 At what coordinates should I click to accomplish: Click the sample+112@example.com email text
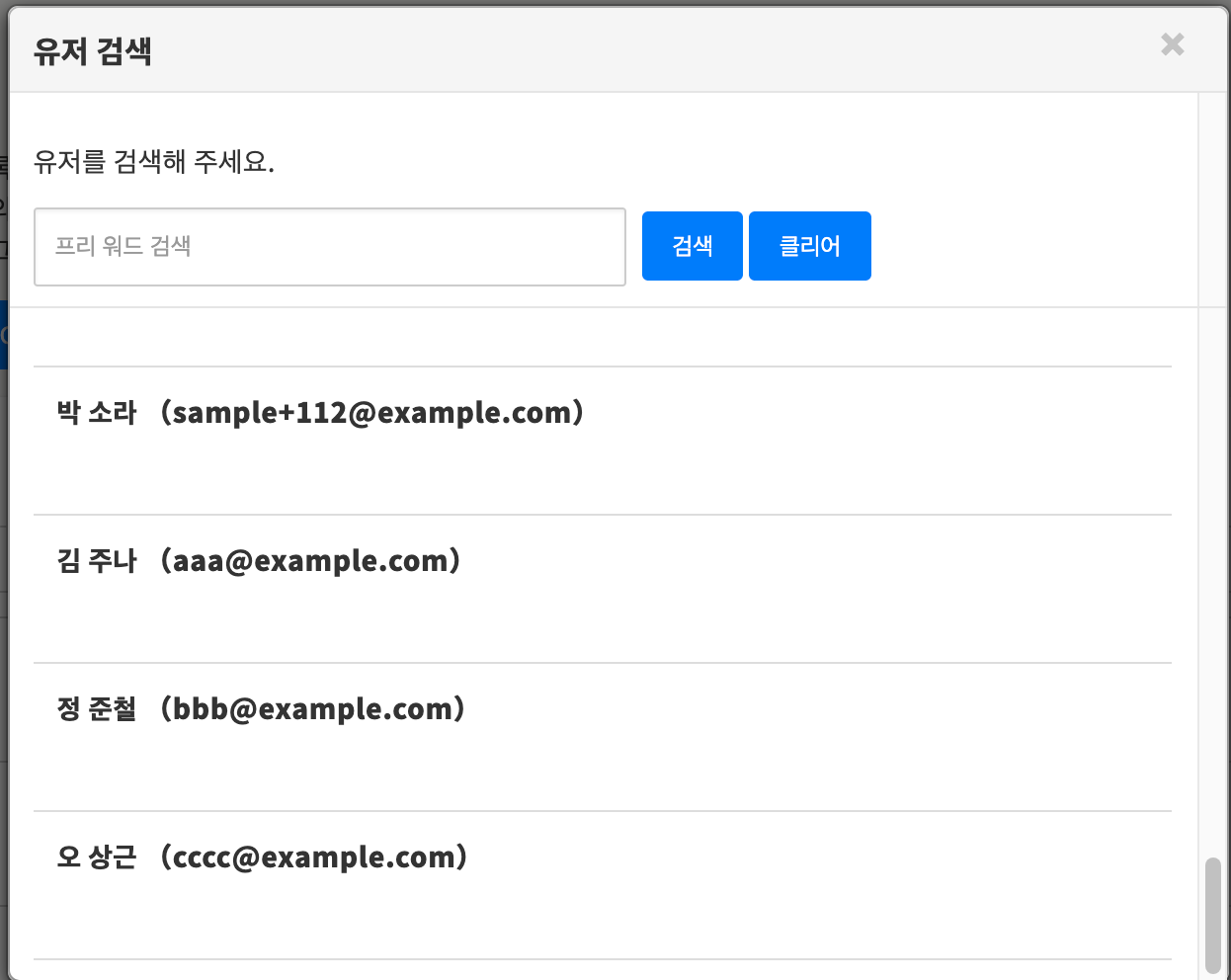376,413
